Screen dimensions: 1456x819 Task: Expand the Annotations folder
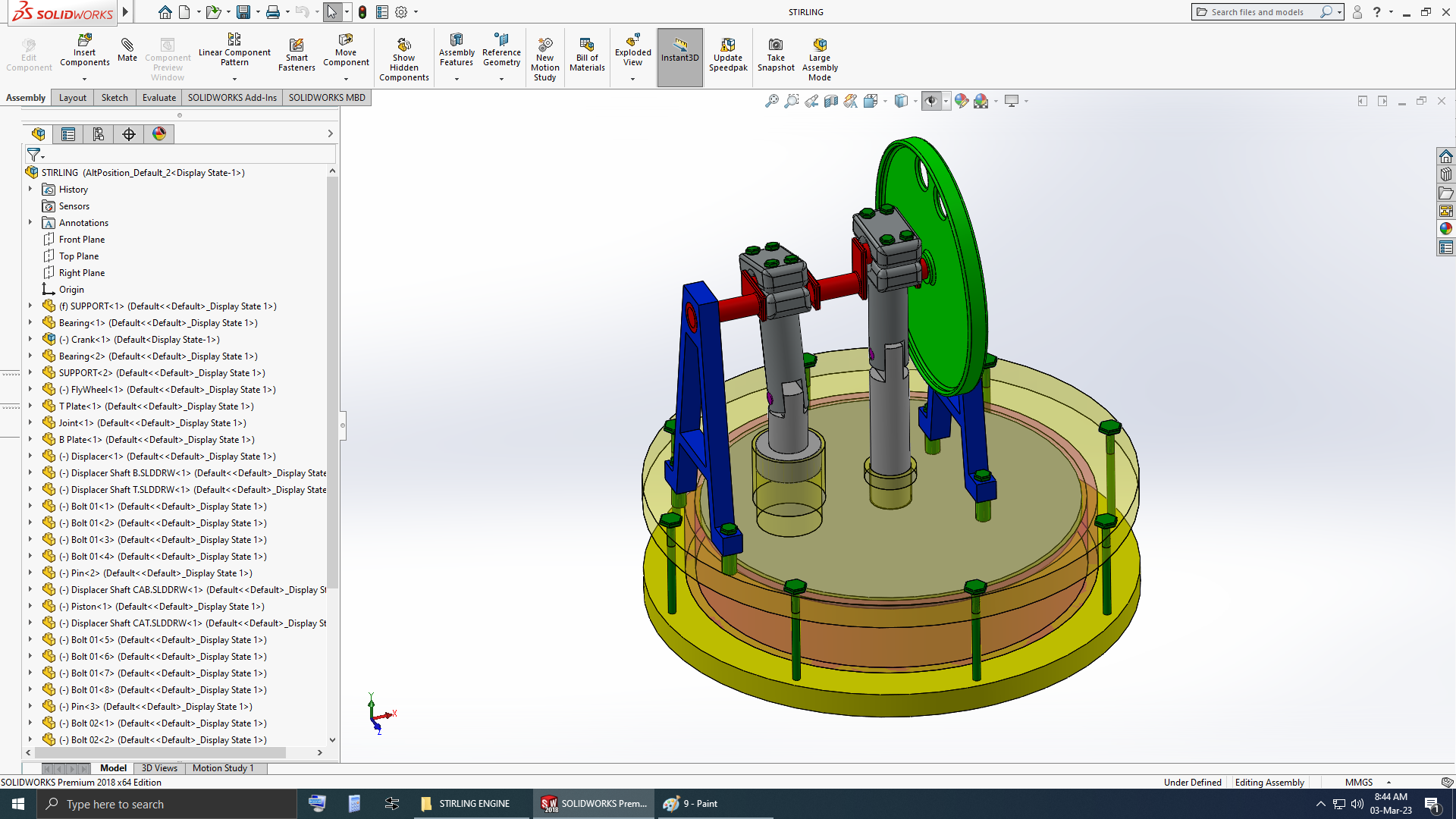pos(30,223)
